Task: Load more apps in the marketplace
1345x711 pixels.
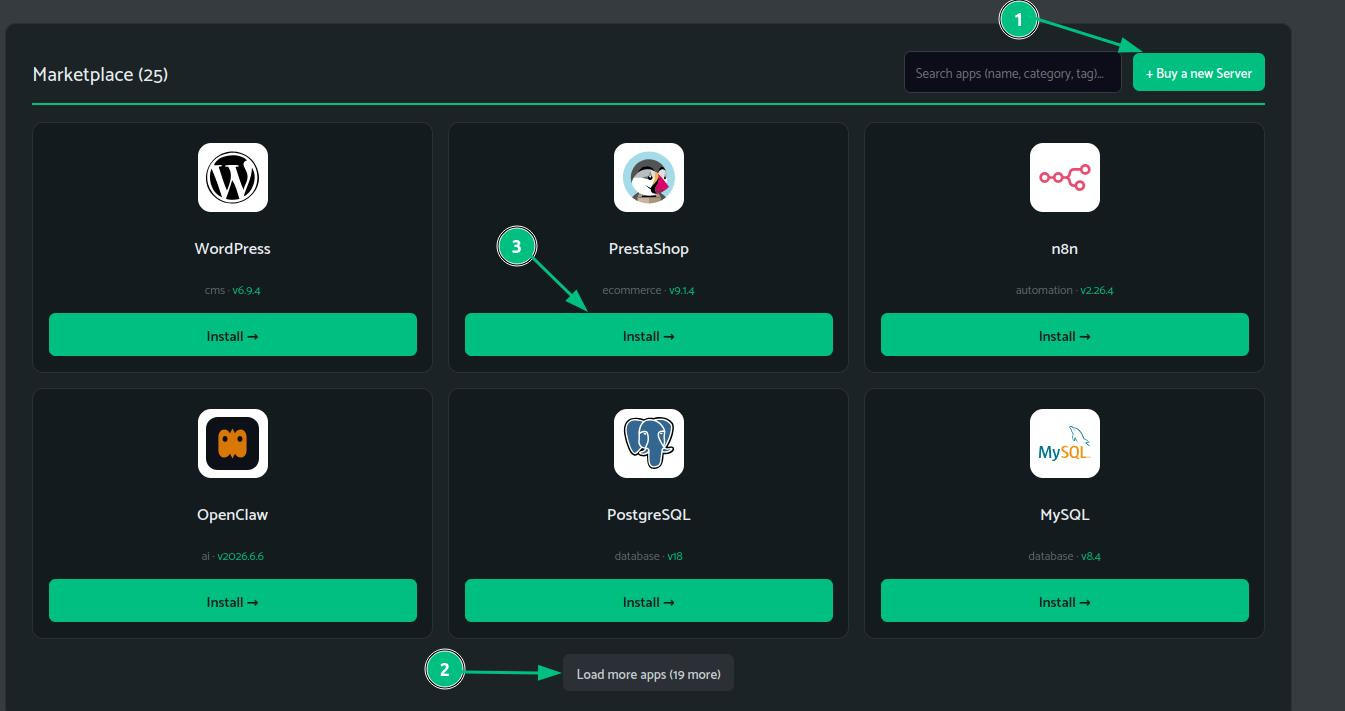Action: pyautogui.click(x=649, y=673)
